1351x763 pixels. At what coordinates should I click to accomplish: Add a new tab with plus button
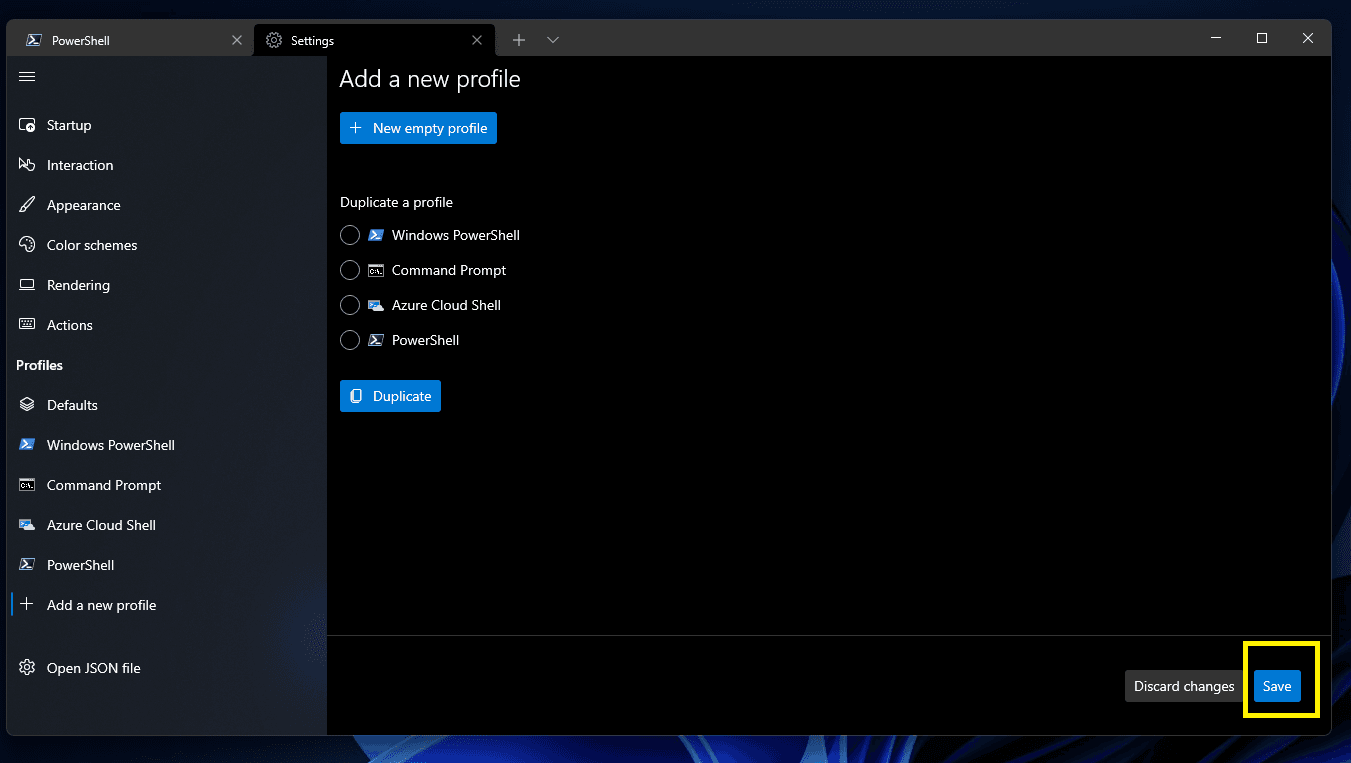pos(518,40)
